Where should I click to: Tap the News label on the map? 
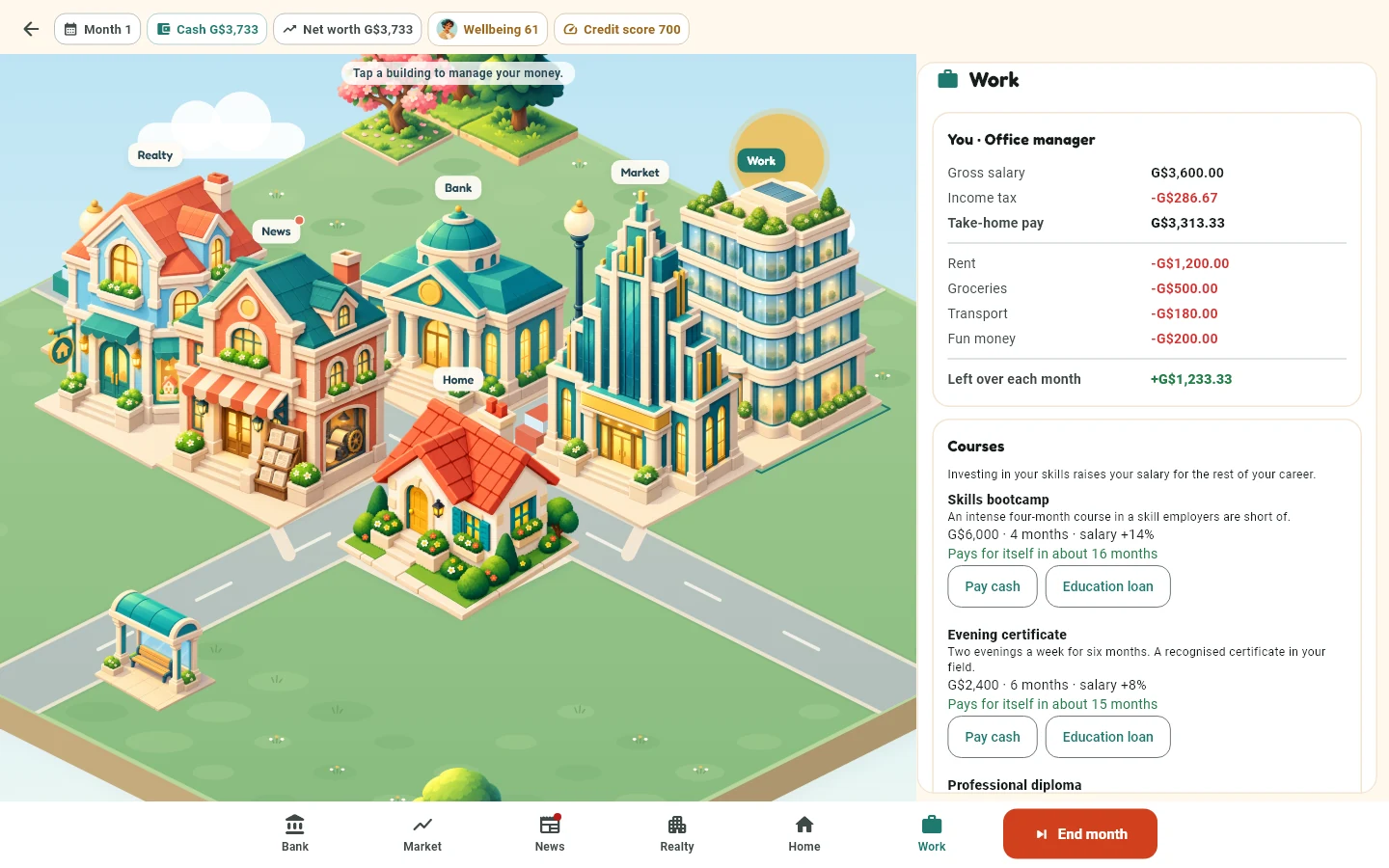click(x=276, y=231)
